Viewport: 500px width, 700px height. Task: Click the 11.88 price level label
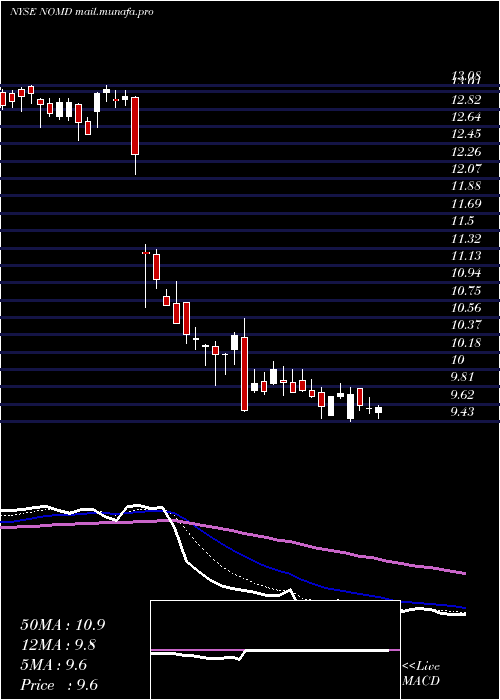[x=466, y=186]
